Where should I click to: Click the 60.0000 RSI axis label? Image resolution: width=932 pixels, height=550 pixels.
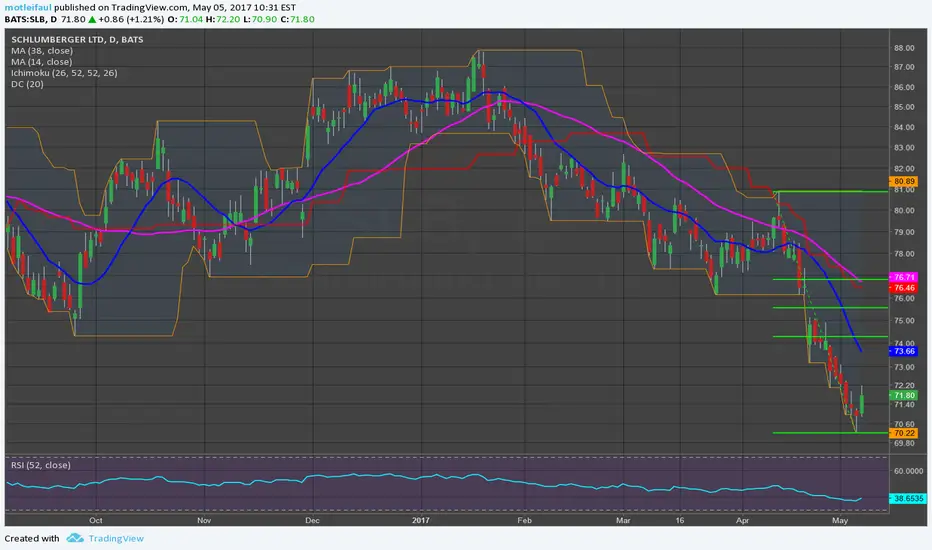[x=909, y=471]
